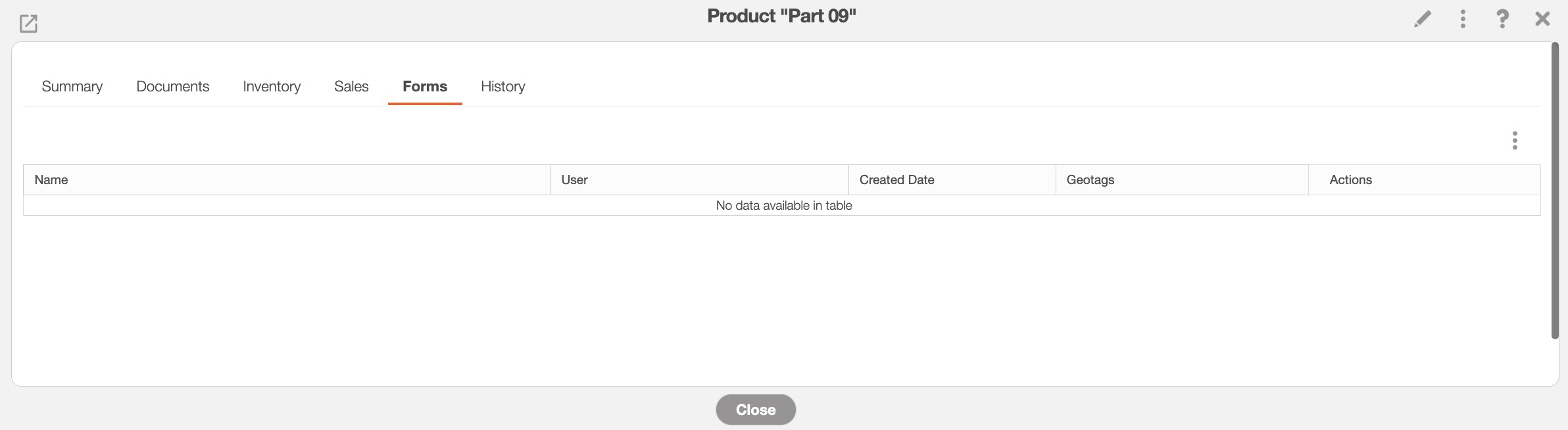
Task: Click the 'No data available in table' row
Action: [783, 206]
